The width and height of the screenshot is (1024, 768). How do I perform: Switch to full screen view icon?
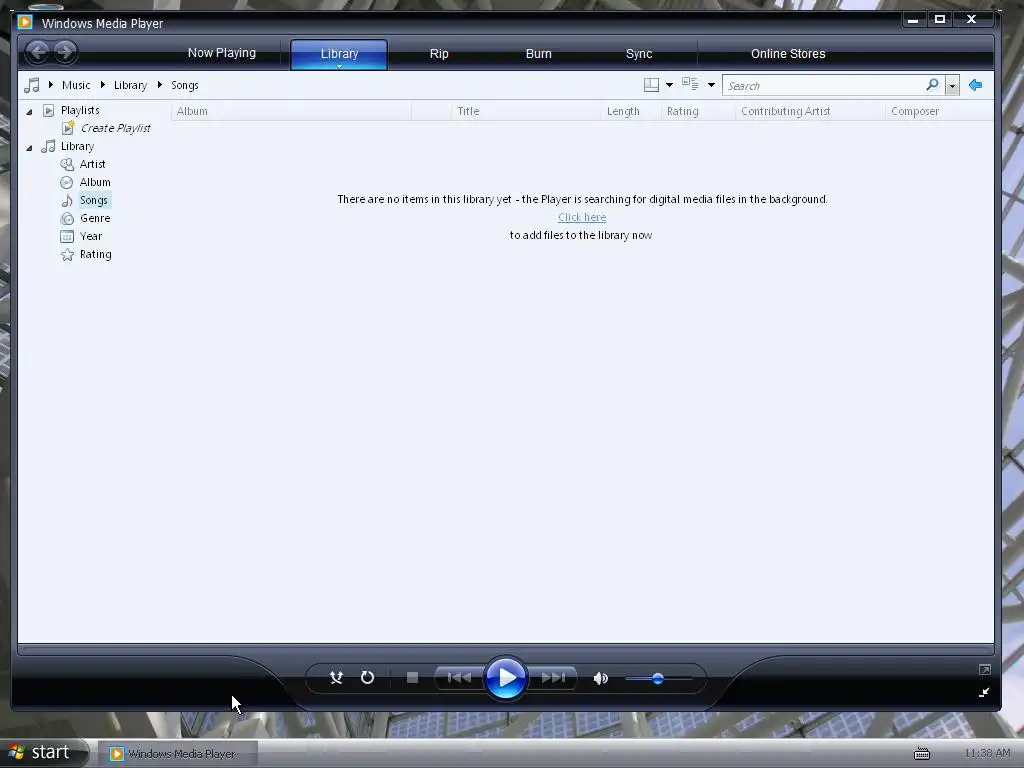(x=985, y=669)
